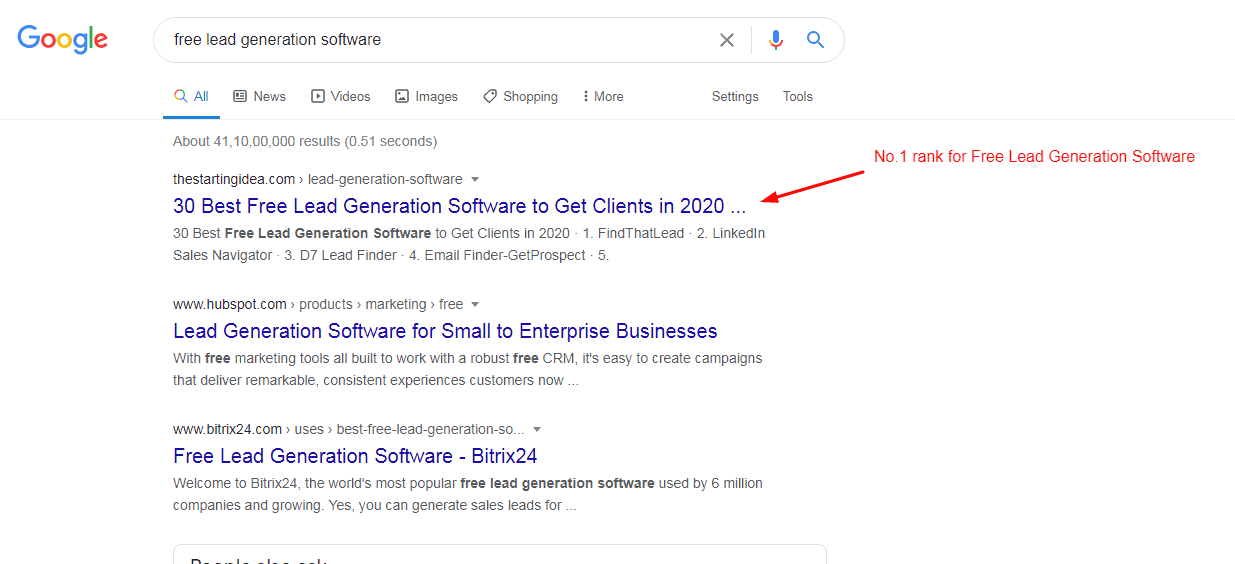Viewport: 1235px width, 564px height.
Task: Click the blue magnifier search button
Action: tap(816, 40)
